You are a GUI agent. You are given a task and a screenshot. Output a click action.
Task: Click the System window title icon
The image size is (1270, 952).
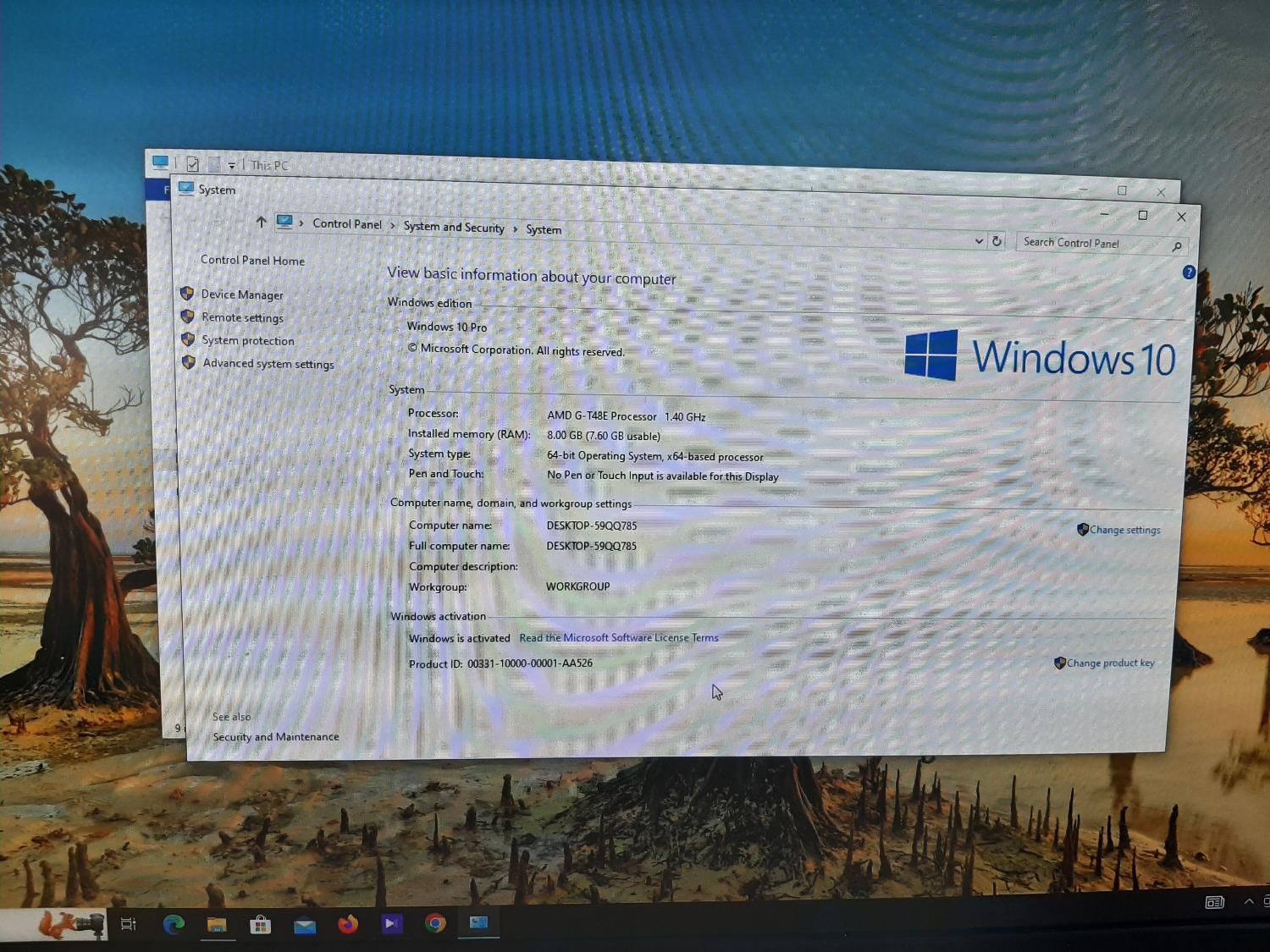186,188
